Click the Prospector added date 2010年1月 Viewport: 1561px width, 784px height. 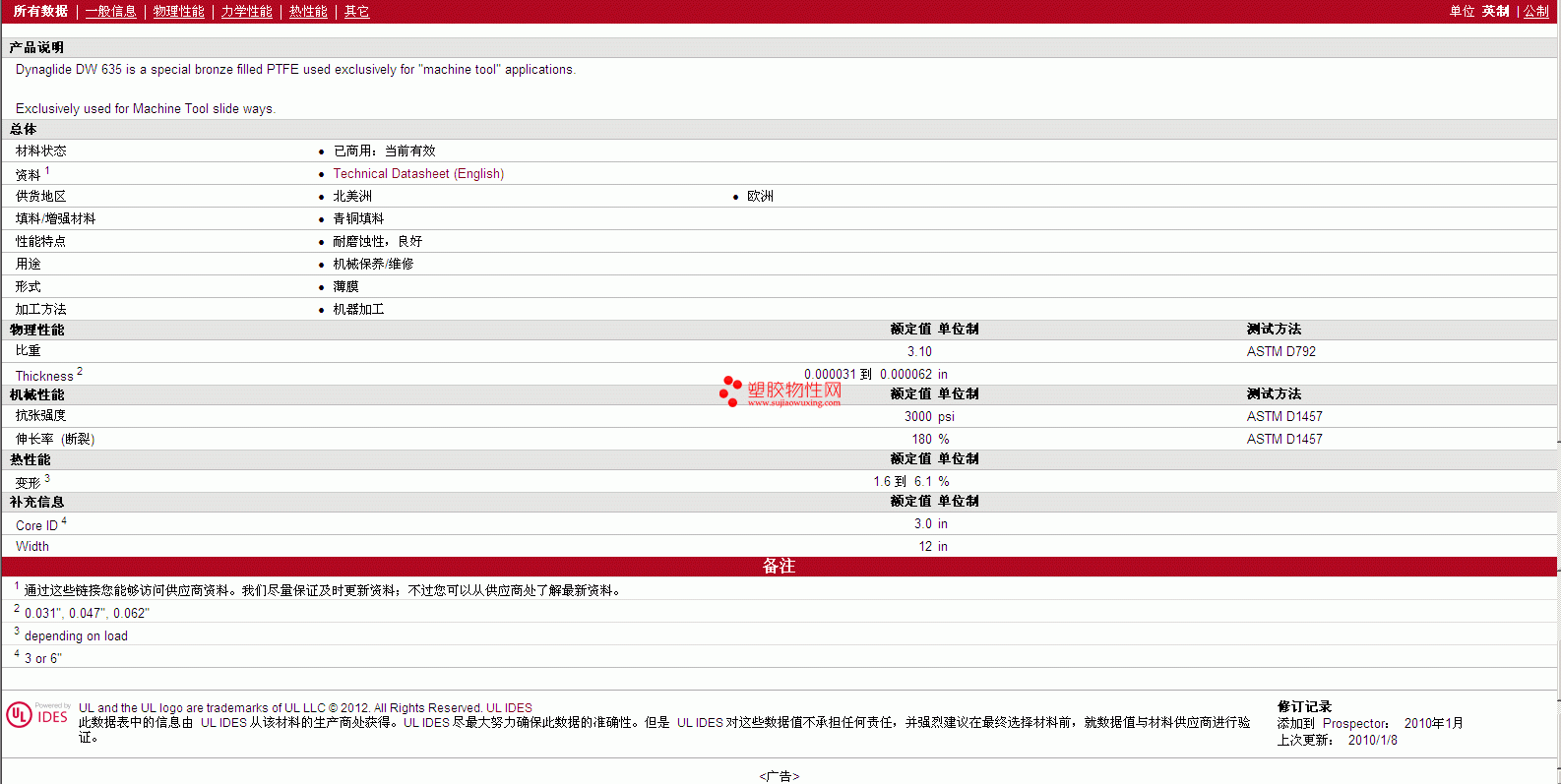1434,723
